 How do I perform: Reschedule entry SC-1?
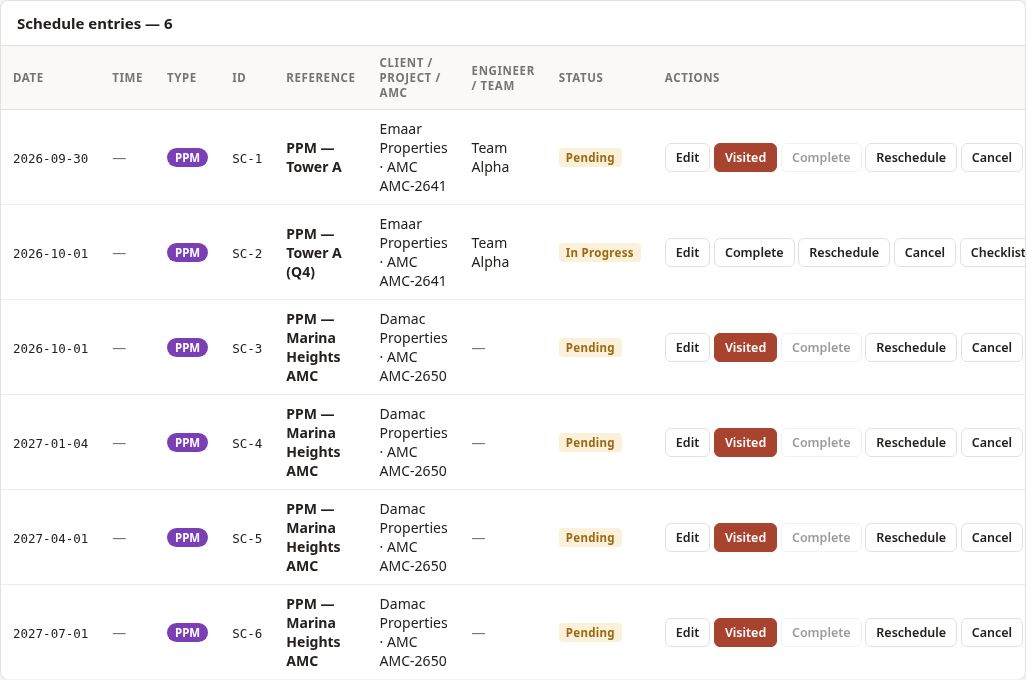point(910,158)
